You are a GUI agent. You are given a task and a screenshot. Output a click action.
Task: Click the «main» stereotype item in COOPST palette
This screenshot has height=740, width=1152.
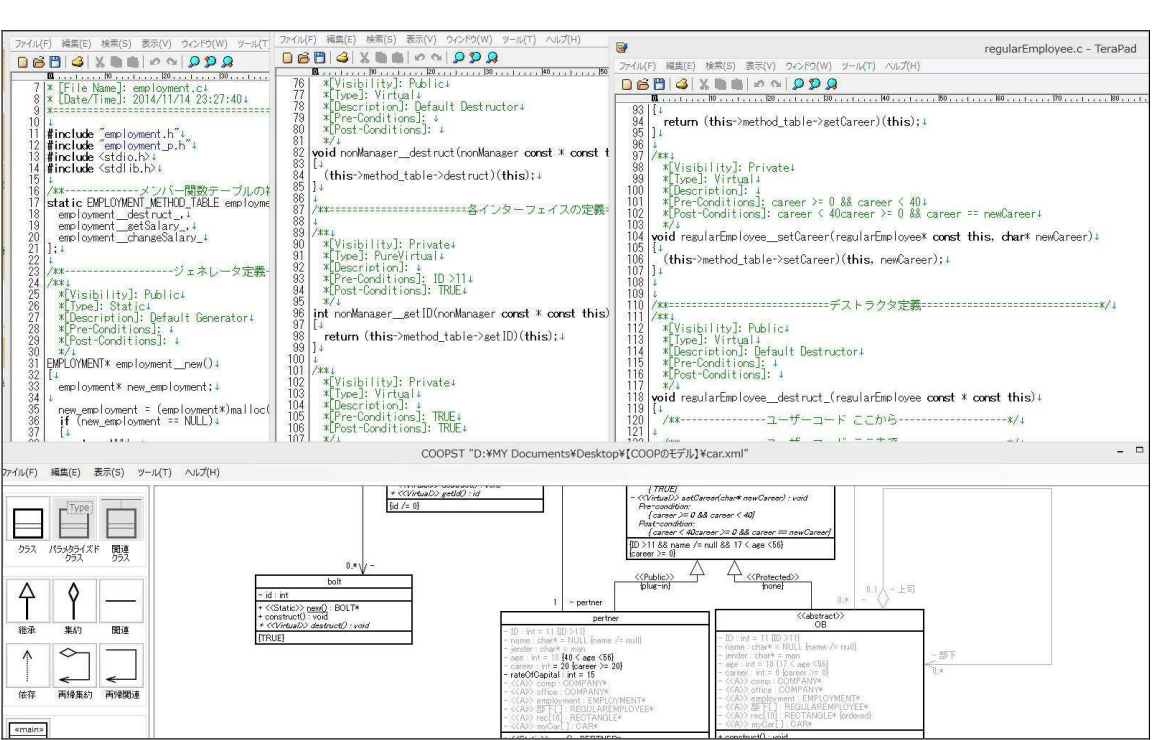[x=29, y=730]
